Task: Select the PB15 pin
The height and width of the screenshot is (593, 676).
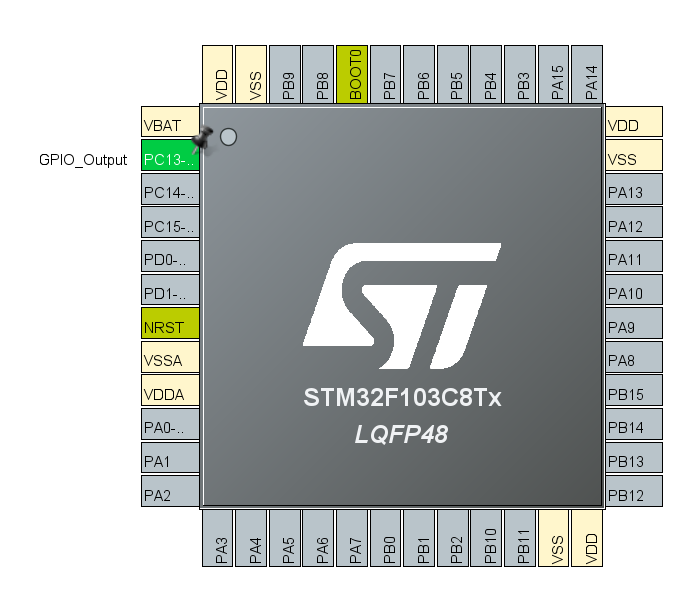Action: 634,390
